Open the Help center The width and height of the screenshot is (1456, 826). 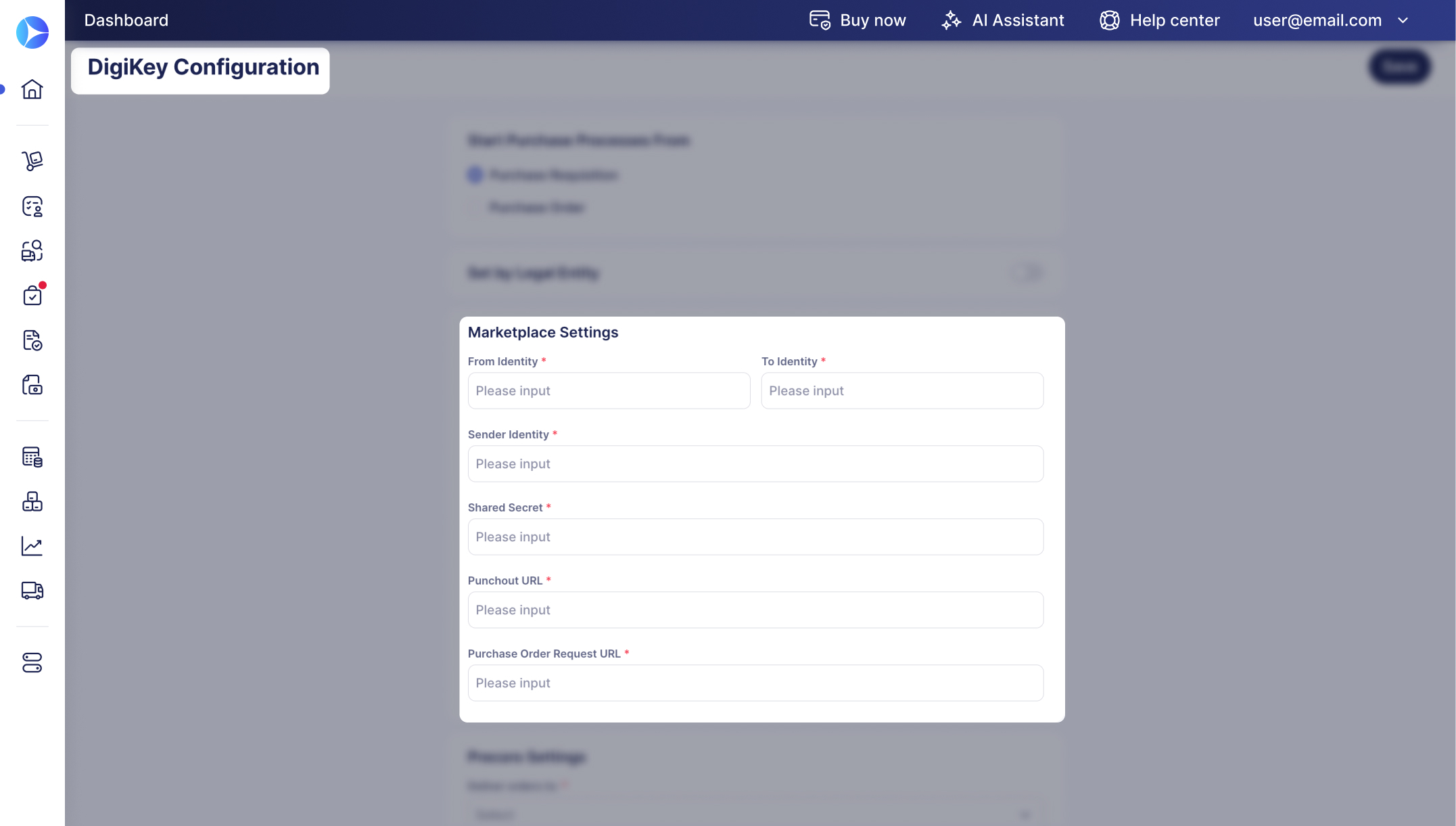(x=1160, y=20)
